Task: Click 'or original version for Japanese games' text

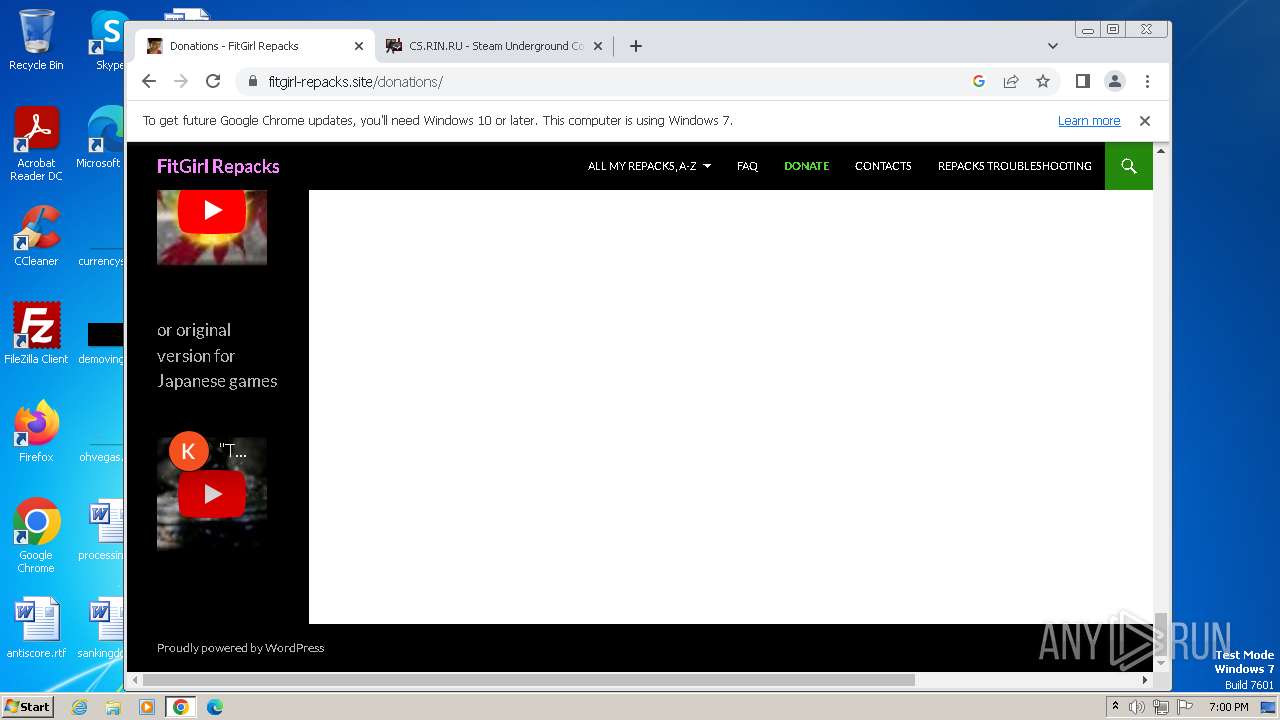Action: [x=217, y=355]
